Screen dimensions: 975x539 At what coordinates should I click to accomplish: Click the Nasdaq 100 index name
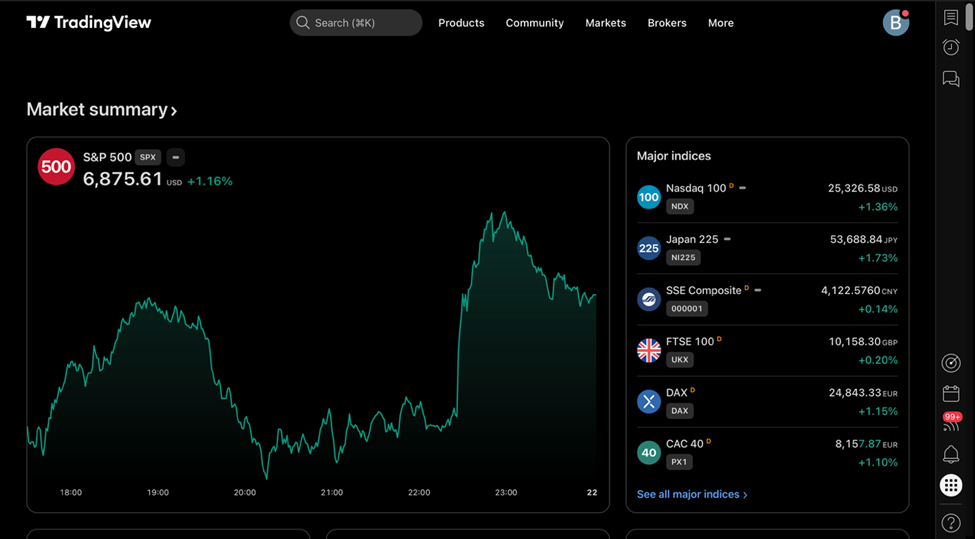(x=696, y=188)
